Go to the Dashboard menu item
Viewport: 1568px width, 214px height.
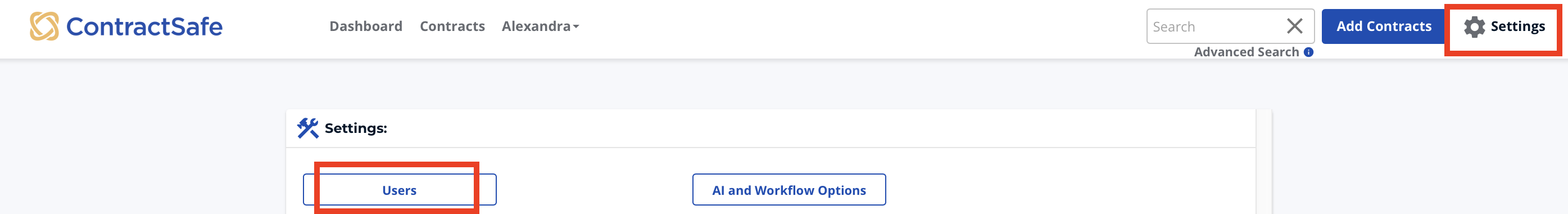[366, 26]
